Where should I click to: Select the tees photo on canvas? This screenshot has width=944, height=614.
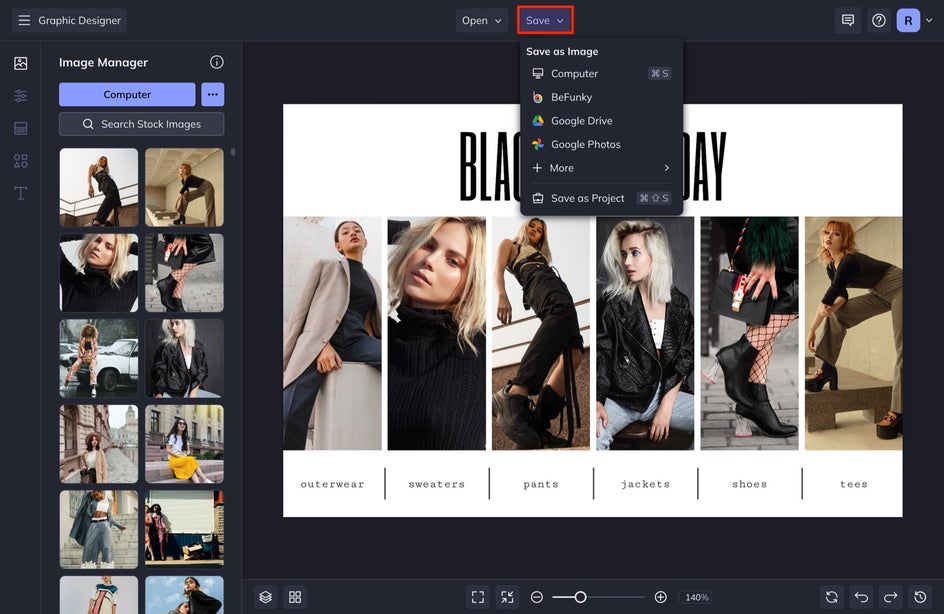coord(854,333)
